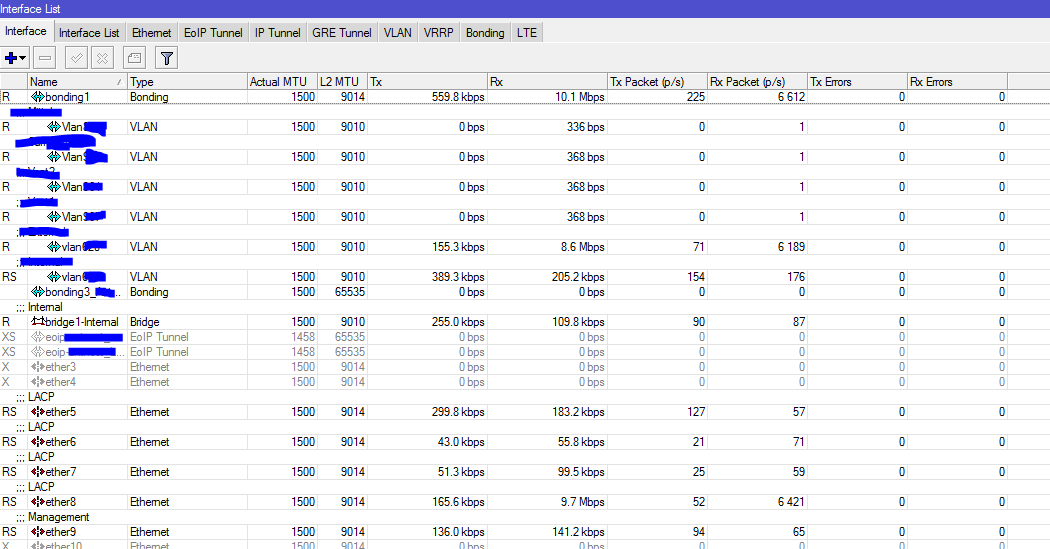Viewport: 1050px width, 549px height.
Task: Click the Type column header
Action: (188, 82)
